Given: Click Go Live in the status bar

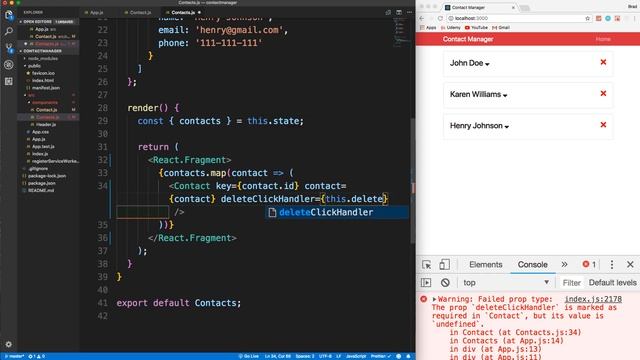Looking at the screenshot, I should point(249,356).
